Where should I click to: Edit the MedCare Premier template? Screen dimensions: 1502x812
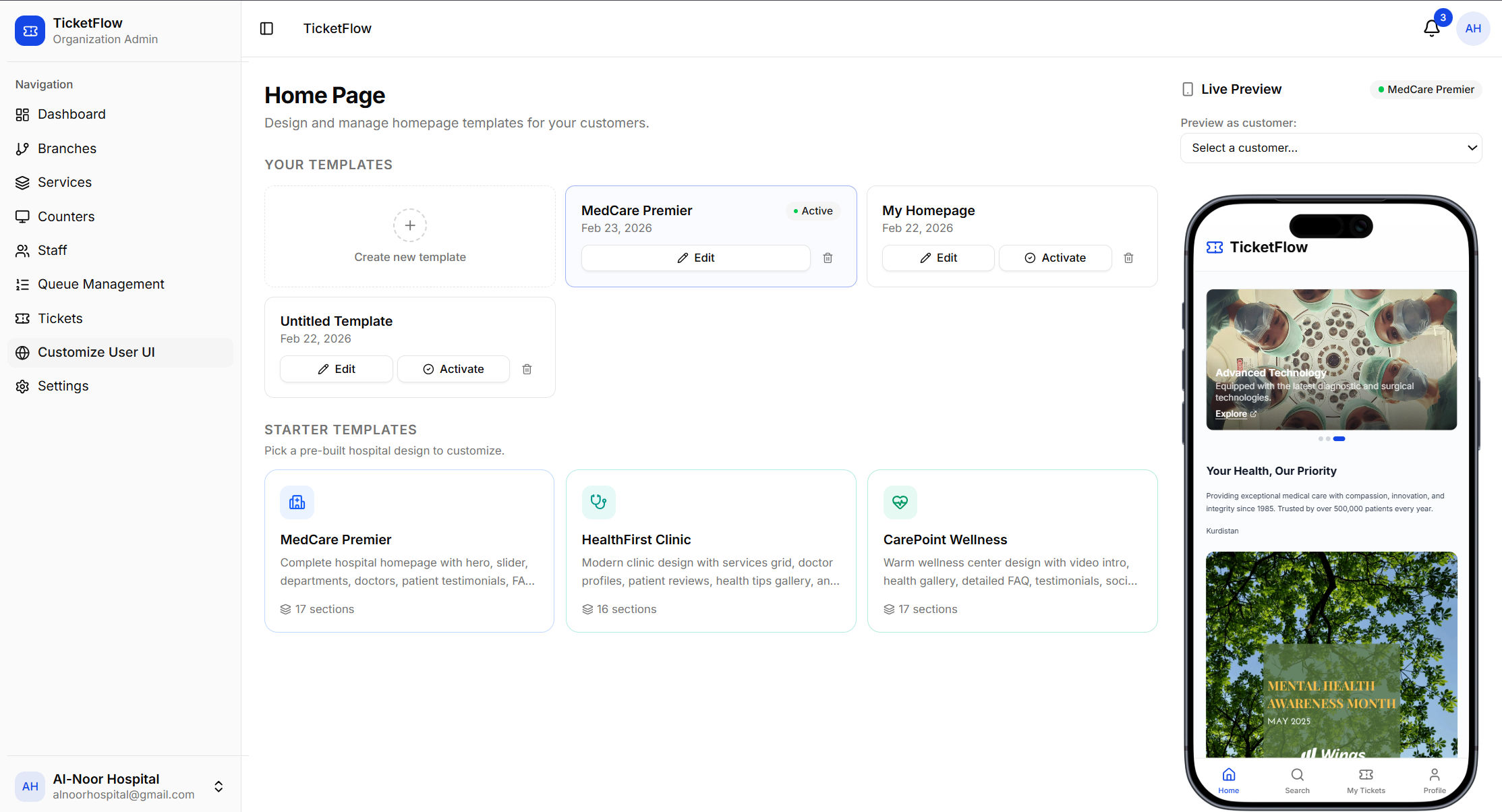click(695, 258)
